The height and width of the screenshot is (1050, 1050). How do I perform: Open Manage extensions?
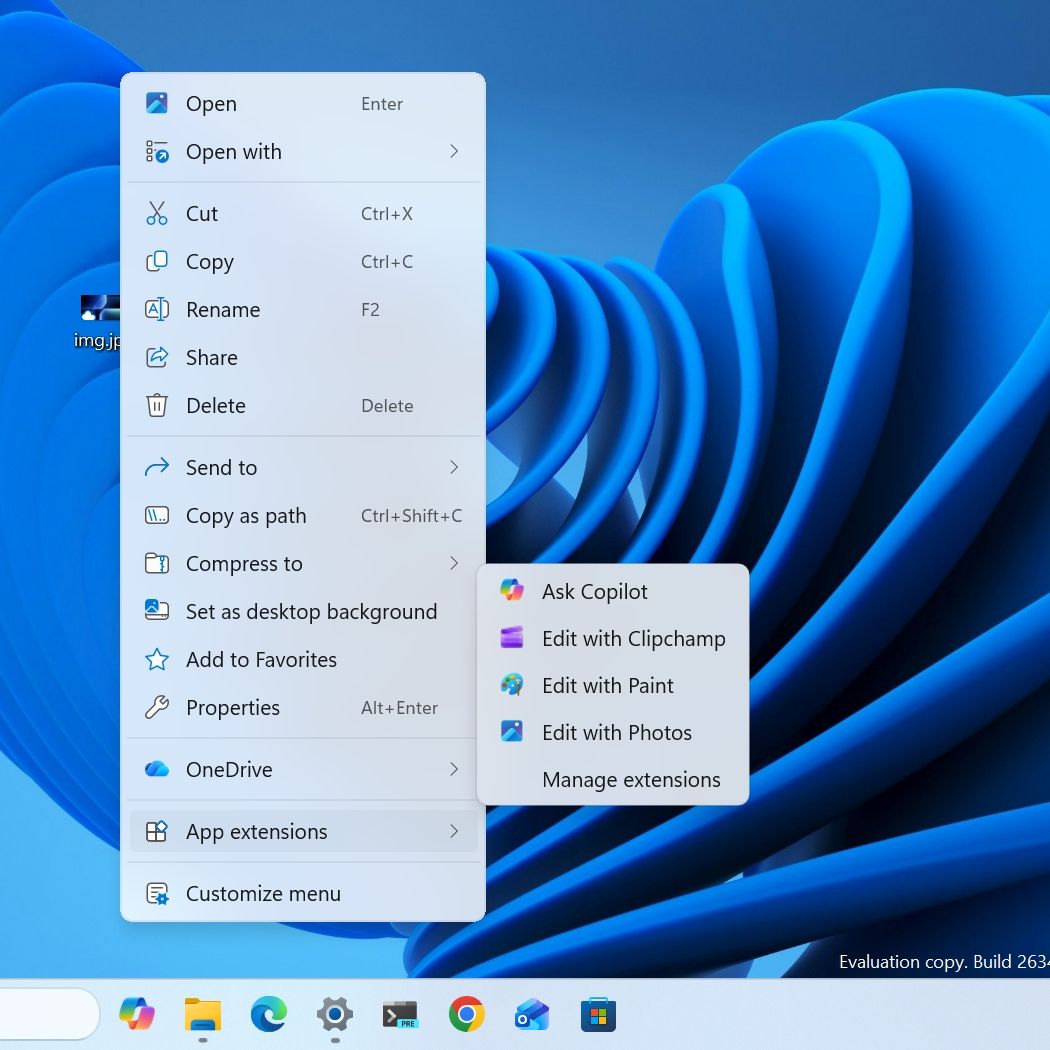[x=613, y=779]
